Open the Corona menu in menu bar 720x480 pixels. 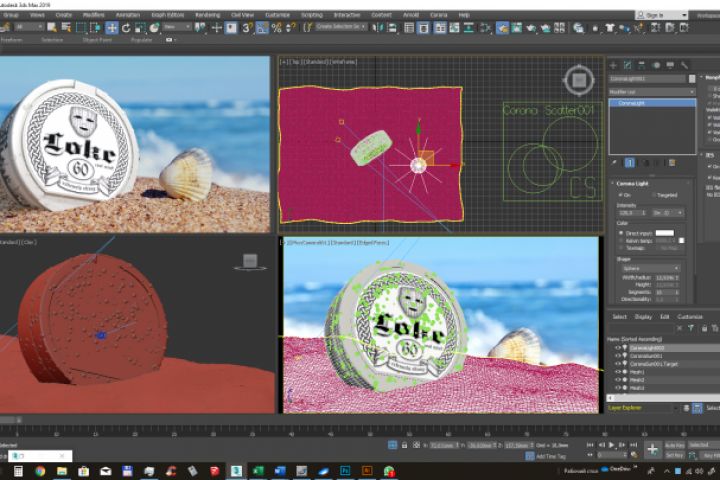[436, 15]
